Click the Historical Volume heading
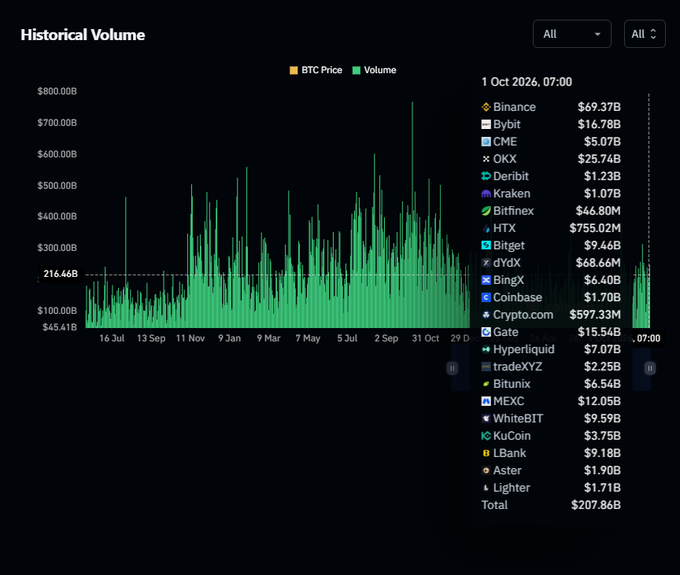Viewport: 680px width, 575px height. point(83,35)
